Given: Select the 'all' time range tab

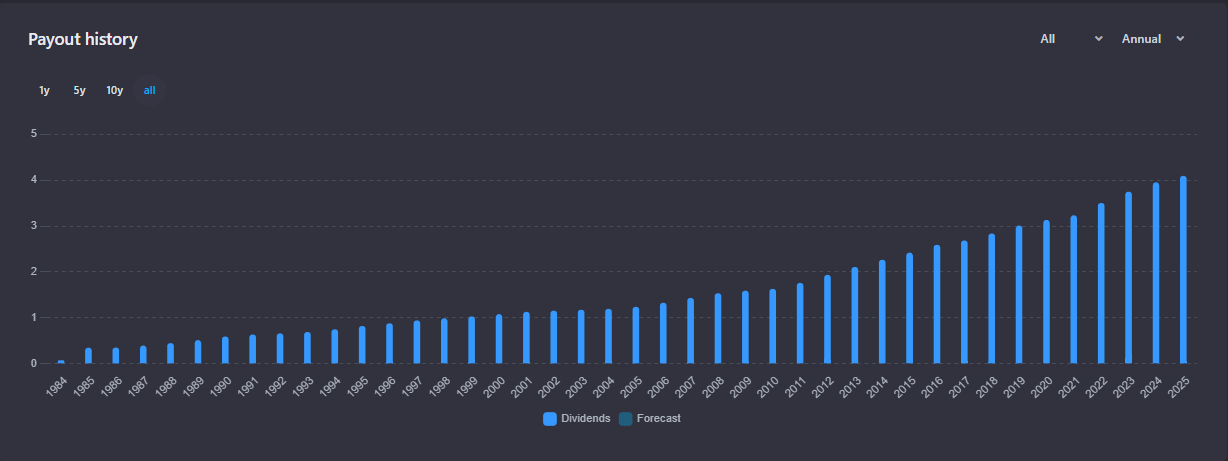Looking at the screenshot, I should tap(149, 91).
